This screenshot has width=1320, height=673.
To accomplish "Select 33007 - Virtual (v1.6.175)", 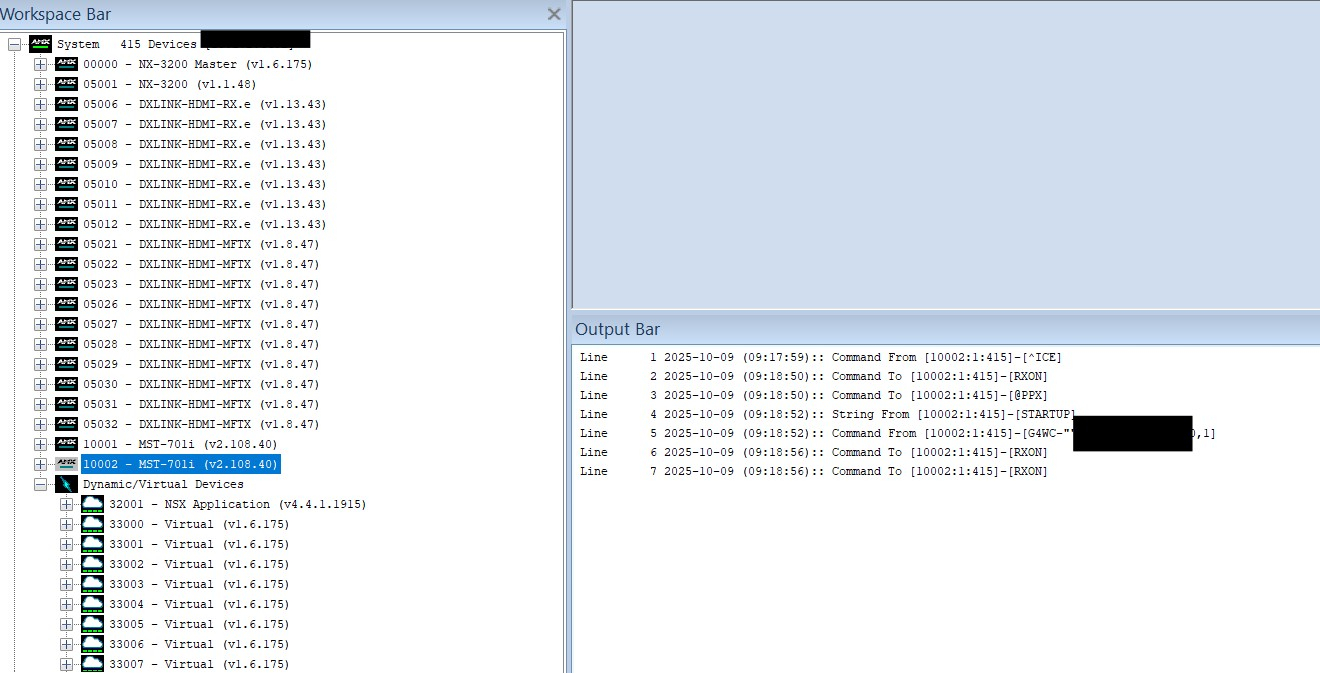I will [x=199, y=664].
